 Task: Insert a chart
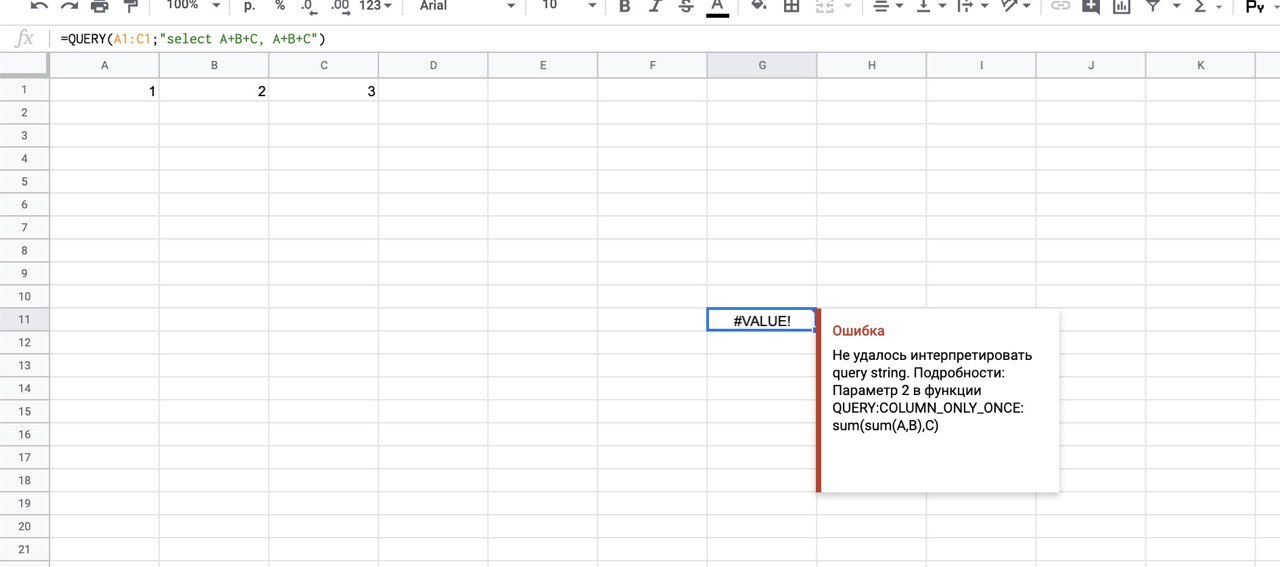[x=1122, y=6]
